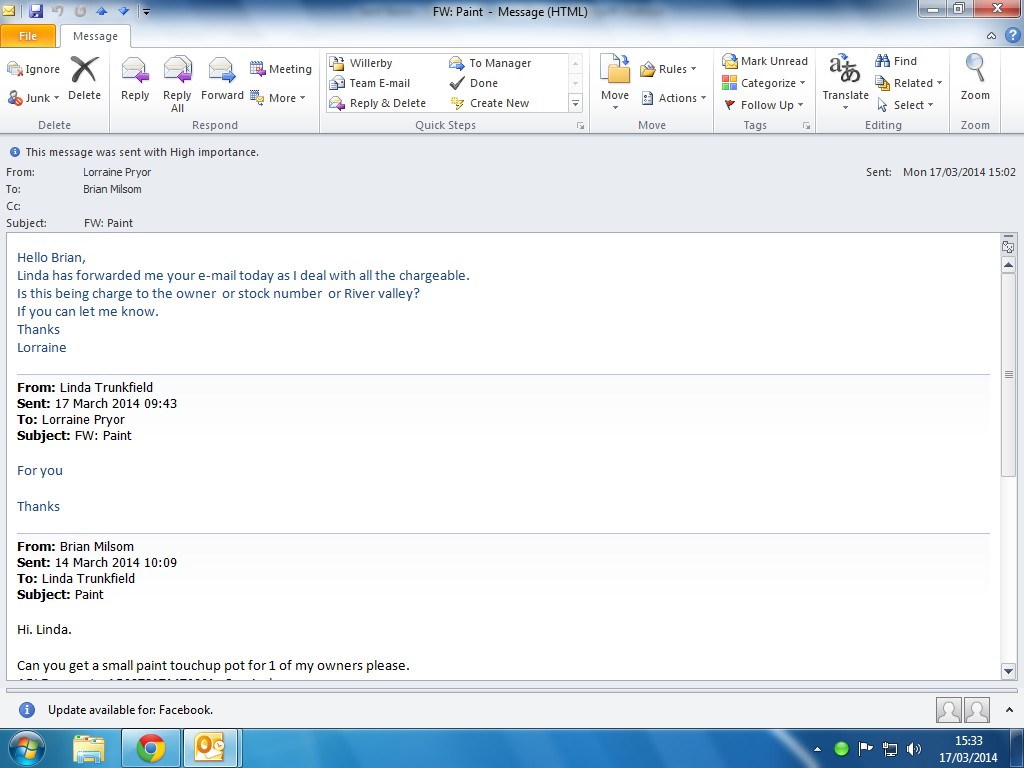Customize Quick Access Toolbar dropdown arrow
The height and width of the screenshot is (768, 1024).
[x=147, y=12]
